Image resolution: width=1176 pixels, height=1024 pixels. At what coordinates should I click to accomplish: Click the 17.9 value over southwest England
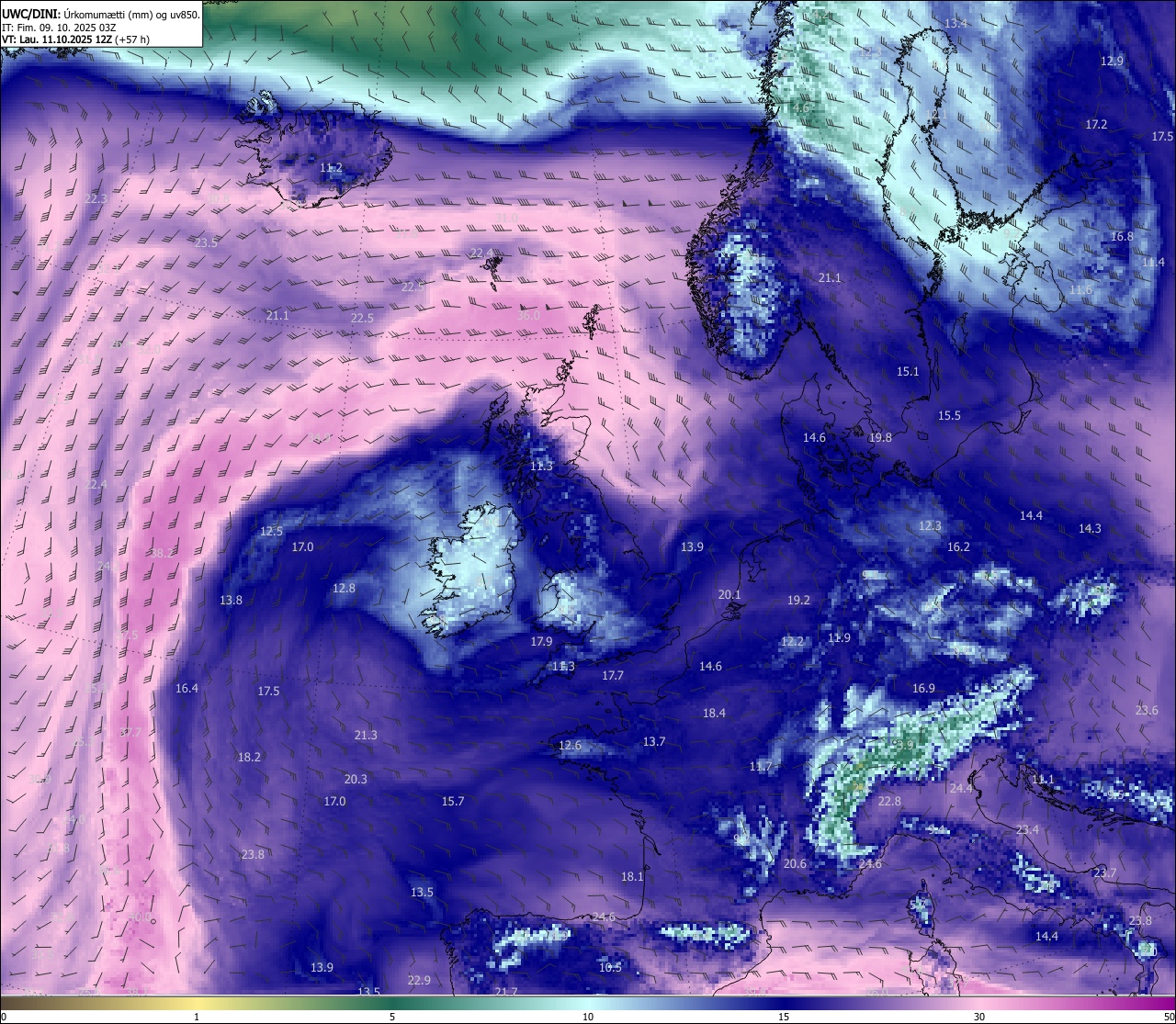pyautogui.click(x=541, y=641)
